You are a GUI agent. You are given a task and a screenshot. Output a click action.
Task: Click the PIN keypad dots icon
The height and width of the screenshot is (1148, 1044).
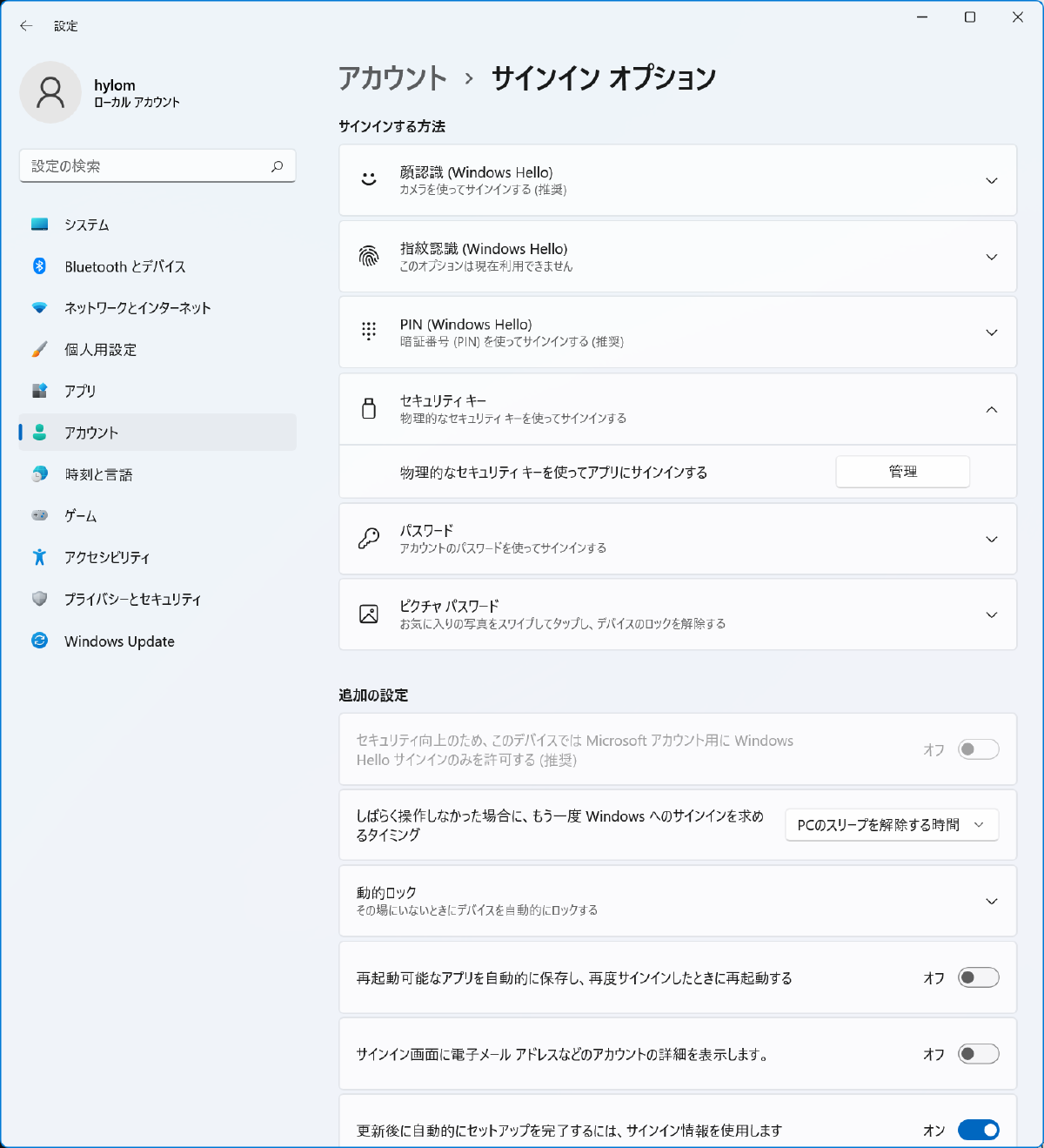point(369,332)
